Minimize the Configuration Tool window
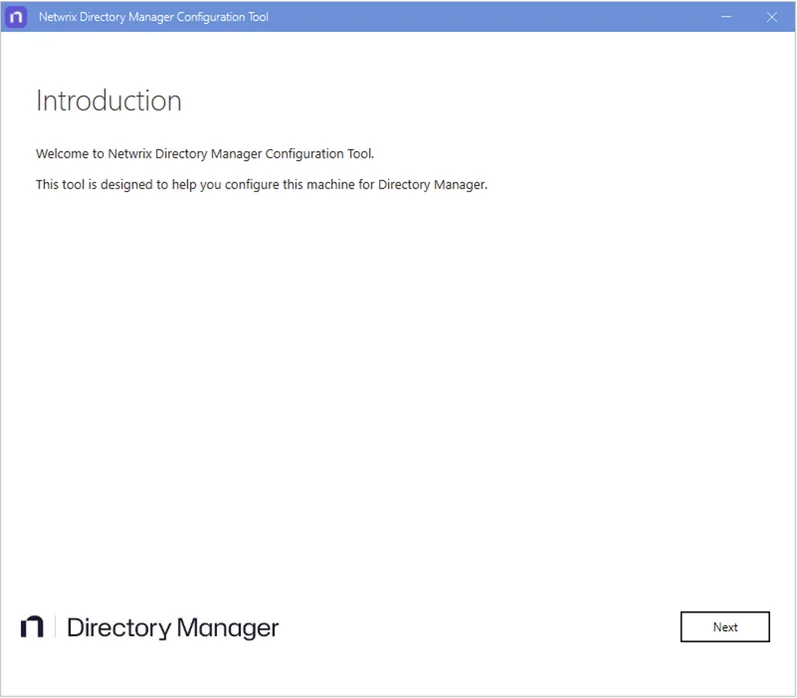797x698 pixels. (x=726, y=17)
